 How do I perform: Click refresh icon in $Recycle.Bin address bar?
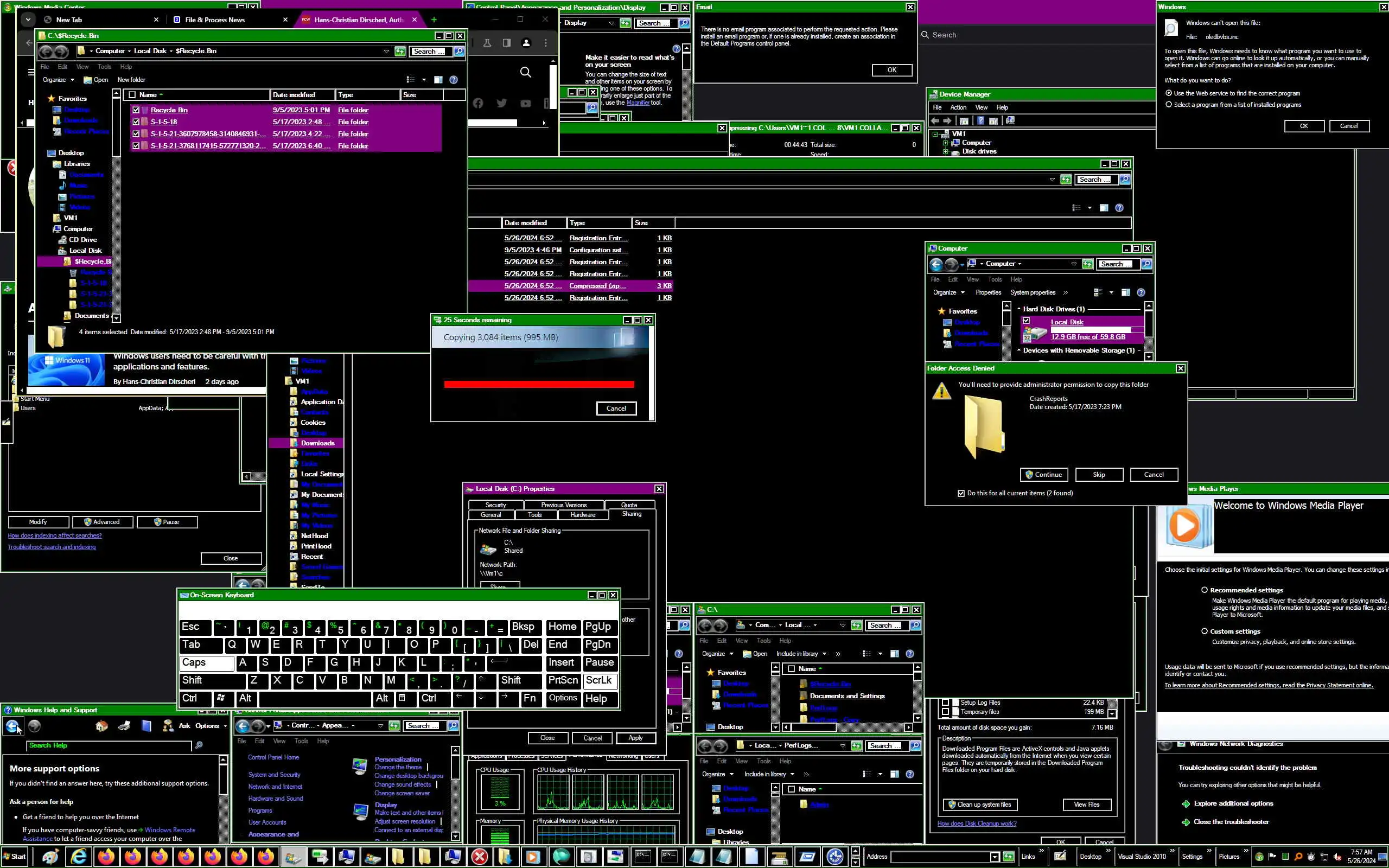coord(400,51)
